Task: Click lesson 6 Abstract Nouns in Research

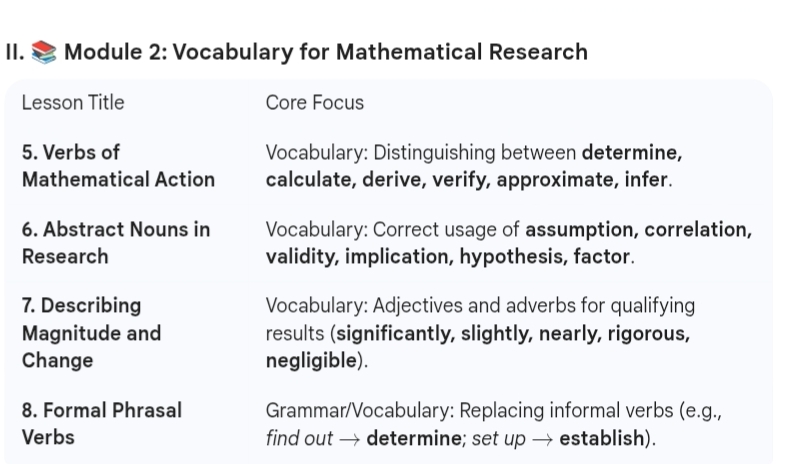Action: [116, 242]
